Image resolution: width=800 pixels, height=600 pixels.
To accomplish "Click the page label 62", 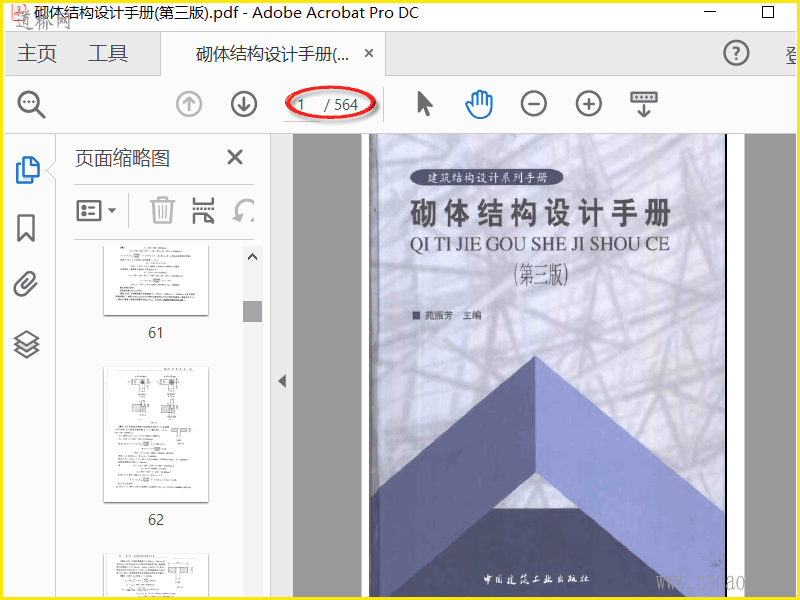I will 156,519.
